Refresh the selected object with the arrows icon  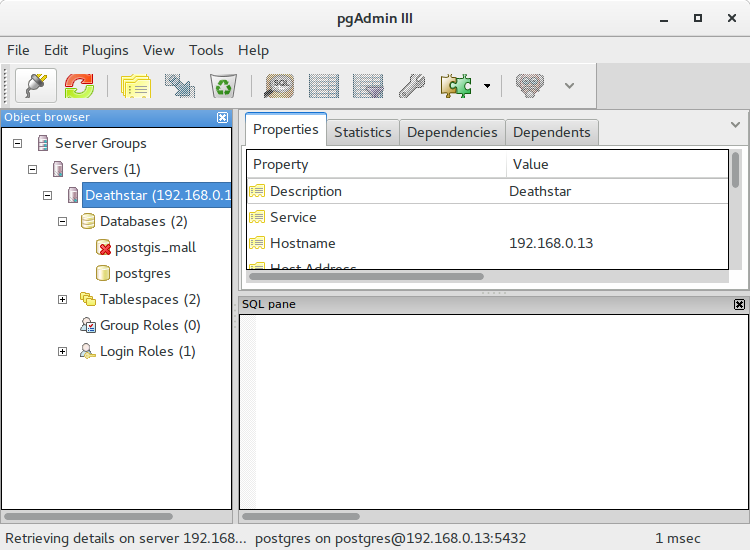[x=79, y=86]
